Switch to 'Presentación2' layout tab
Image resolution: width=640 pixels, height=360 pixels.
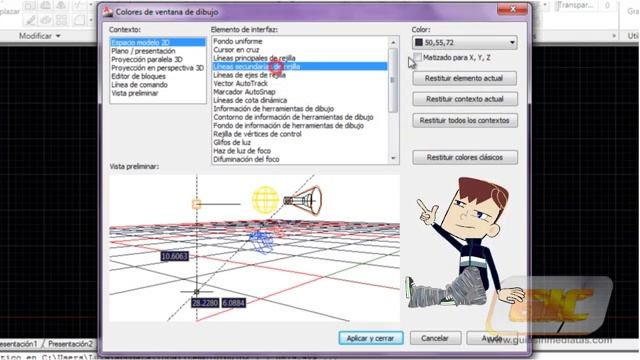pos(71,344)
